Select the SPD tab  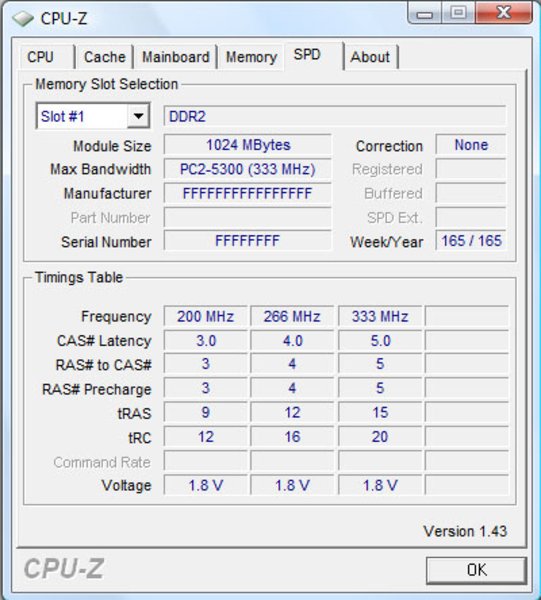pos(313,55)
